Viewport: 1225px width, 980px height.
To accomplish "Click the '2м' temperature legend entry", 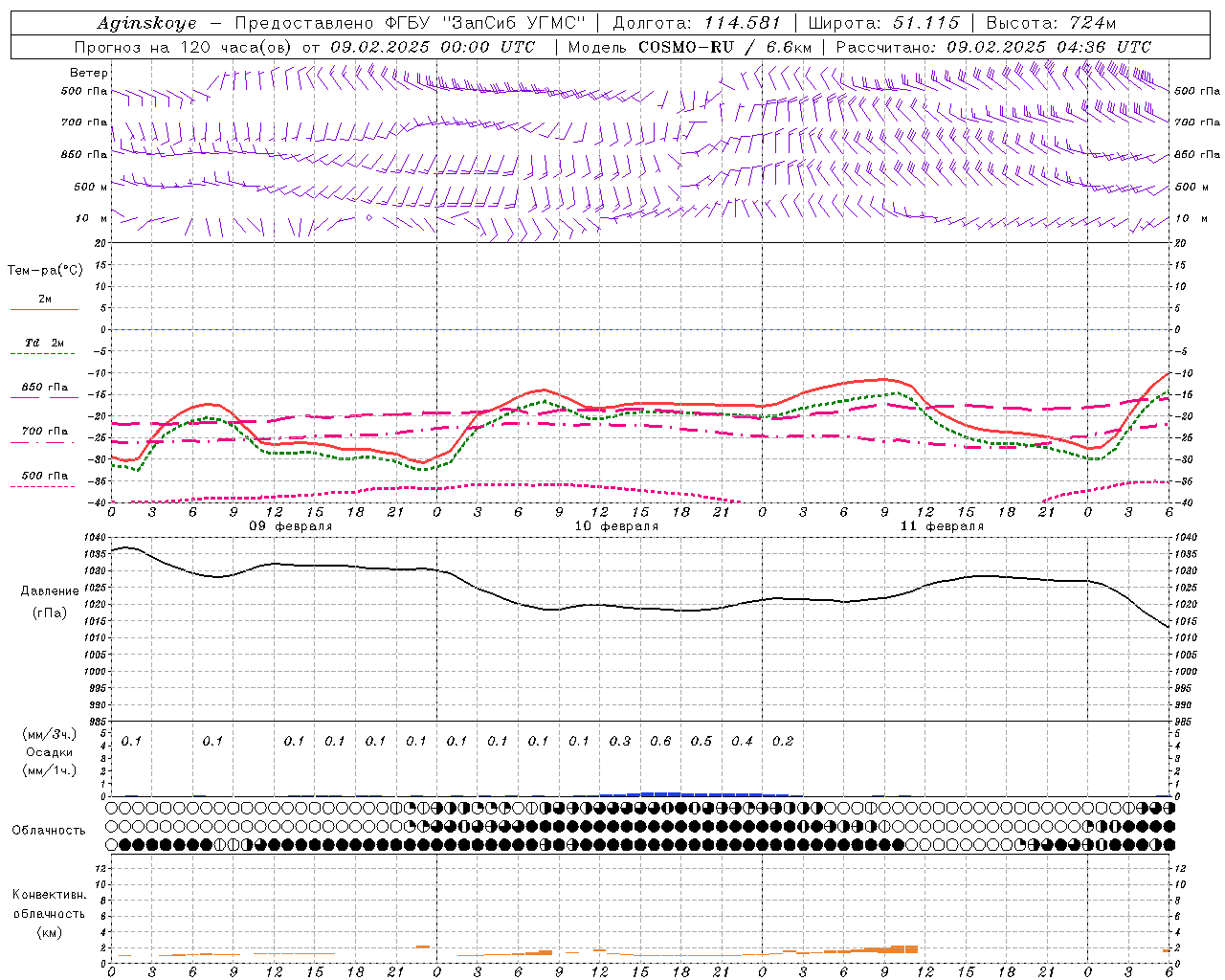I will (45, 300).
